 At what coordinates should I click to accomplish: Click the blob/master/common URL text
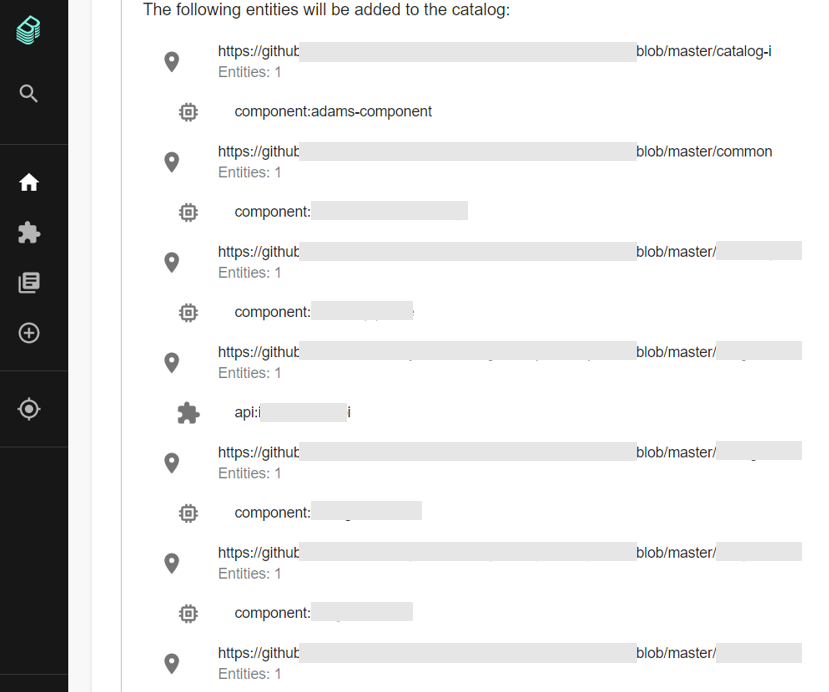tap(703, 151)
